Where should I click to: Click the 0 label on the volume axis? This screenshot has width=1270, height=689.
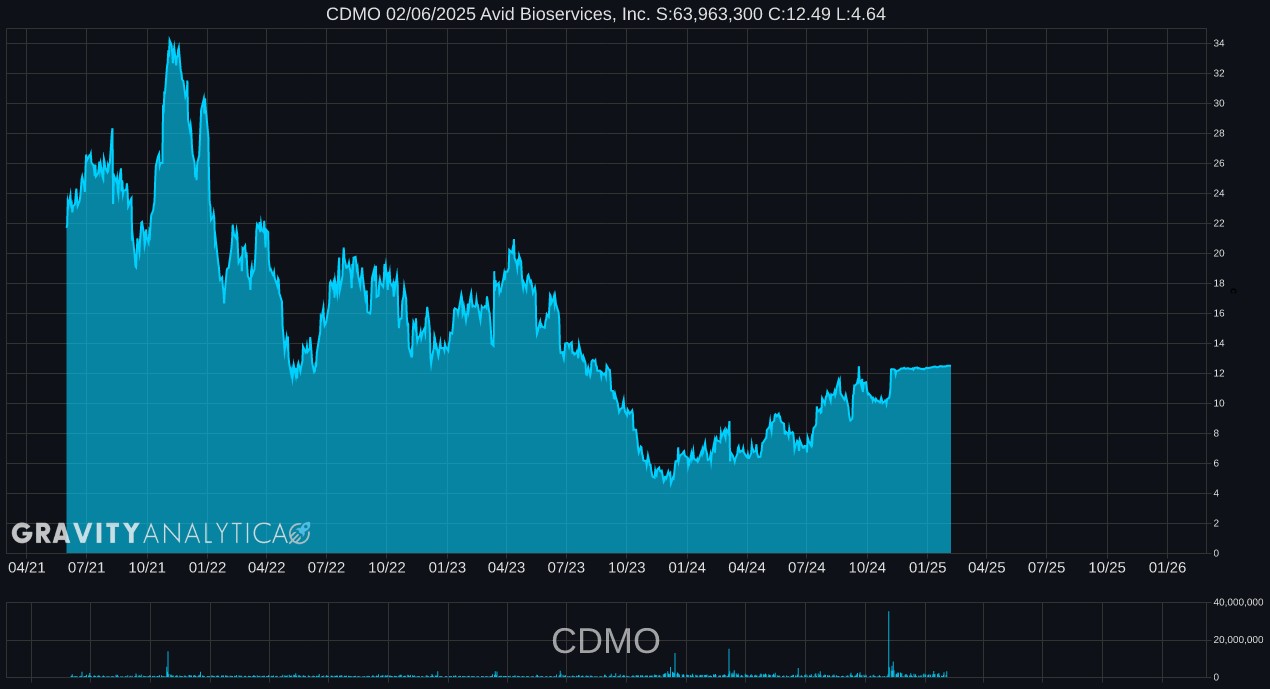point(1216,678)
